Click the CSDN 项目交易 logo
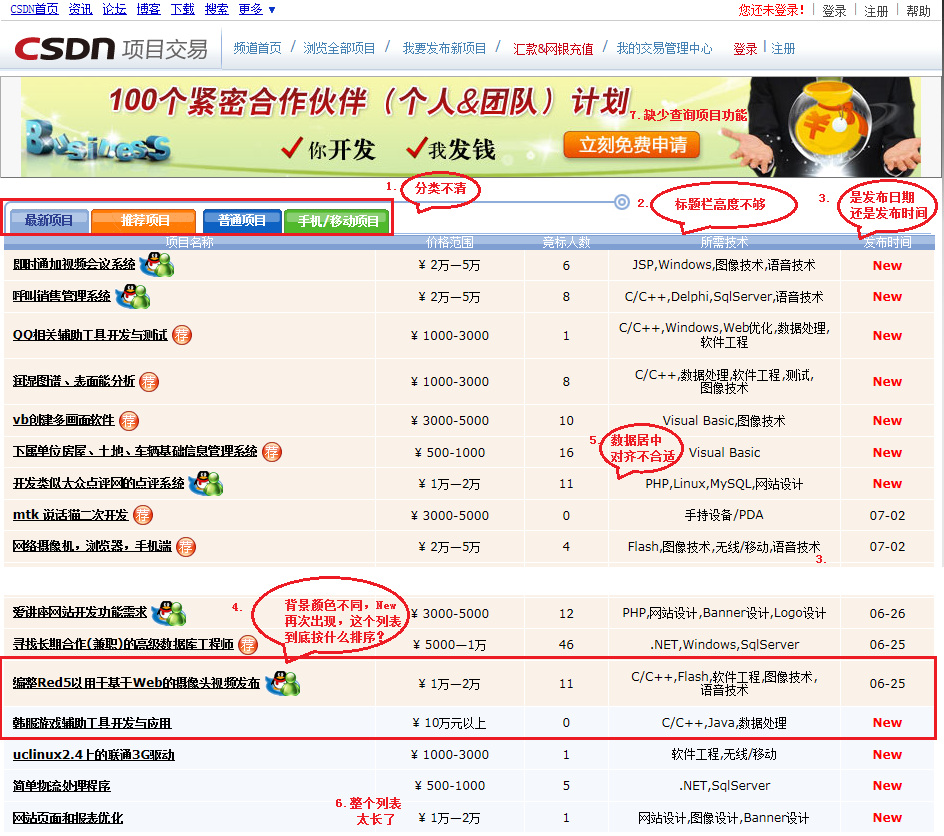This screenshot has height=836, width=944. [111, 49]
